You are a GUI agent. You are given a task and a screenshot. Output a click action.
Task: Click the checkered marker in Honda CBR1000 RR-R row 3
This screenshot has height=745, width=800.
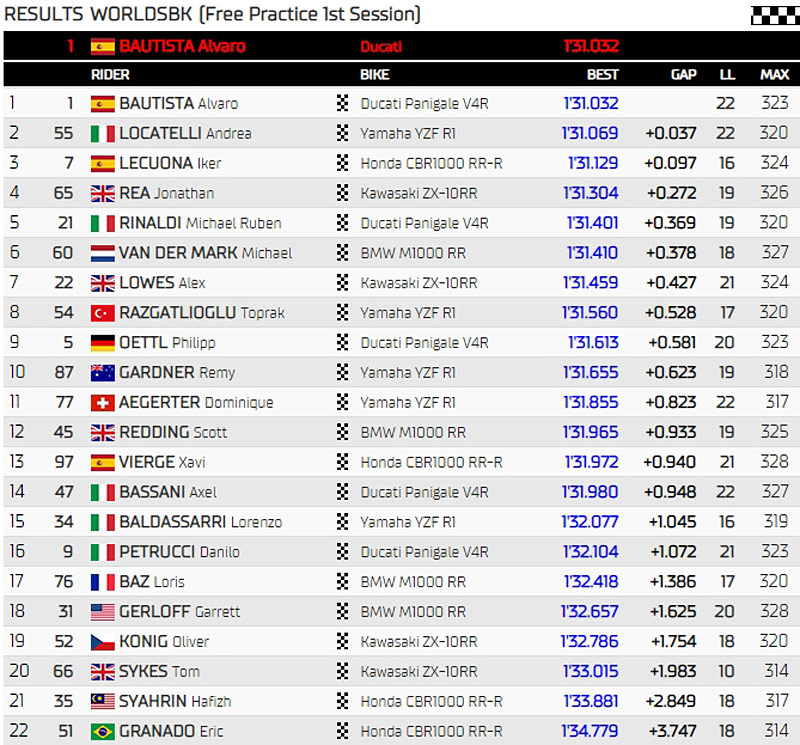(x=344, y=164)
